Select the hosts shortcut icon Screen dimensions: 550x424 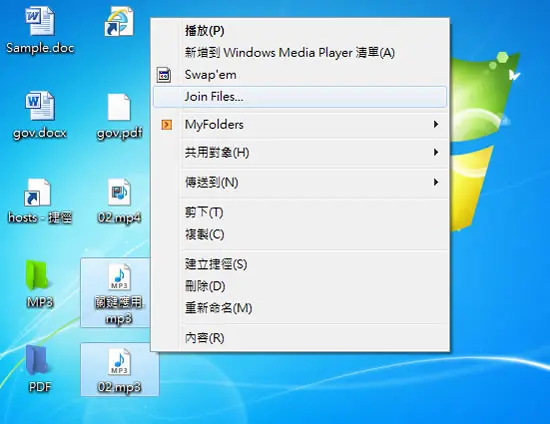pyautogui.click(x=38, y=192)
